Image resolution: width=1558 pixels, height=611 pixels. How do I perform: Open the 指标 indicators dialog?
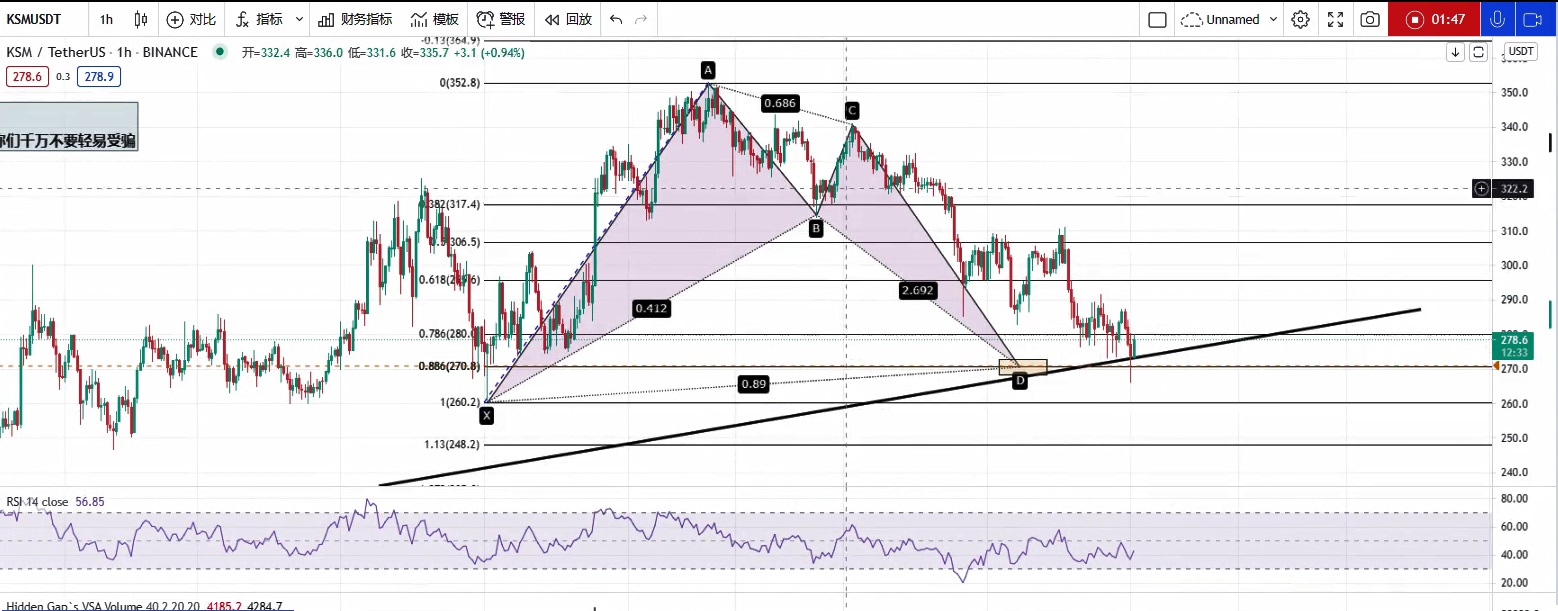(260, 19)
